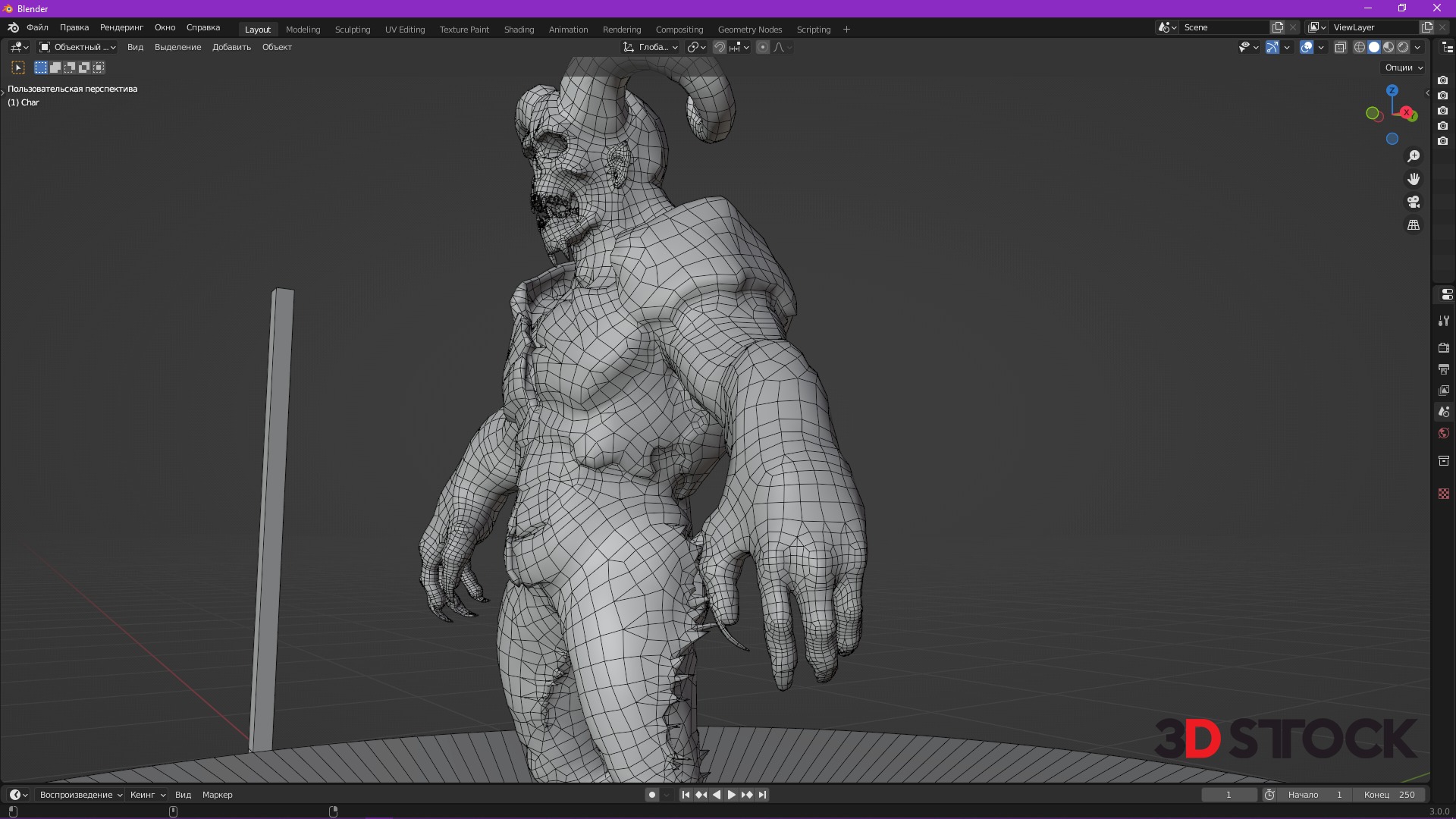Switch perspective/orthographic with grid icon
This screenshot has height=819, width=1456.
click(x=1414, y=225)
